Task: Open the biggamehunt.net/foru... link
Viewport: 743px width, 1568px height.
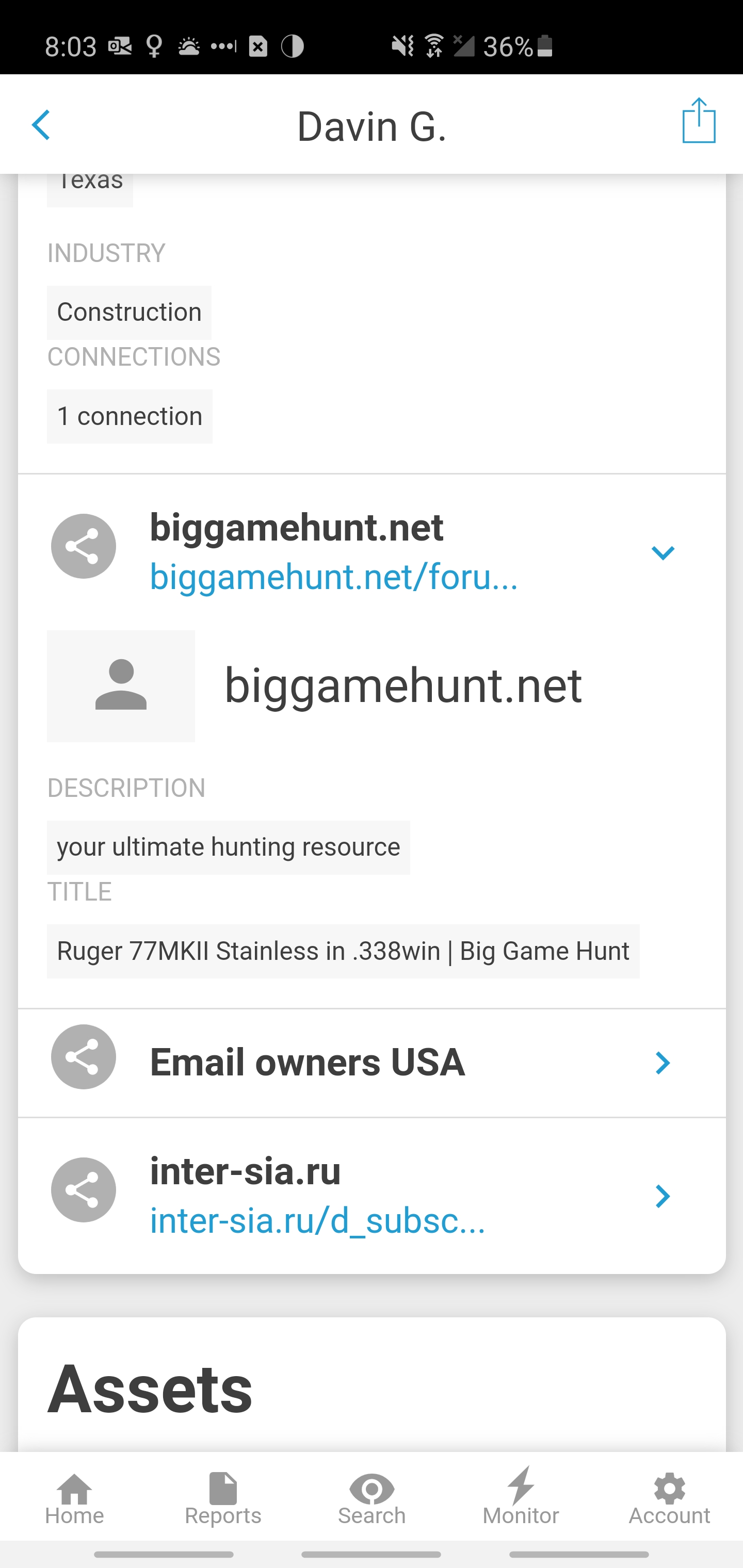Action: [334, 577]
